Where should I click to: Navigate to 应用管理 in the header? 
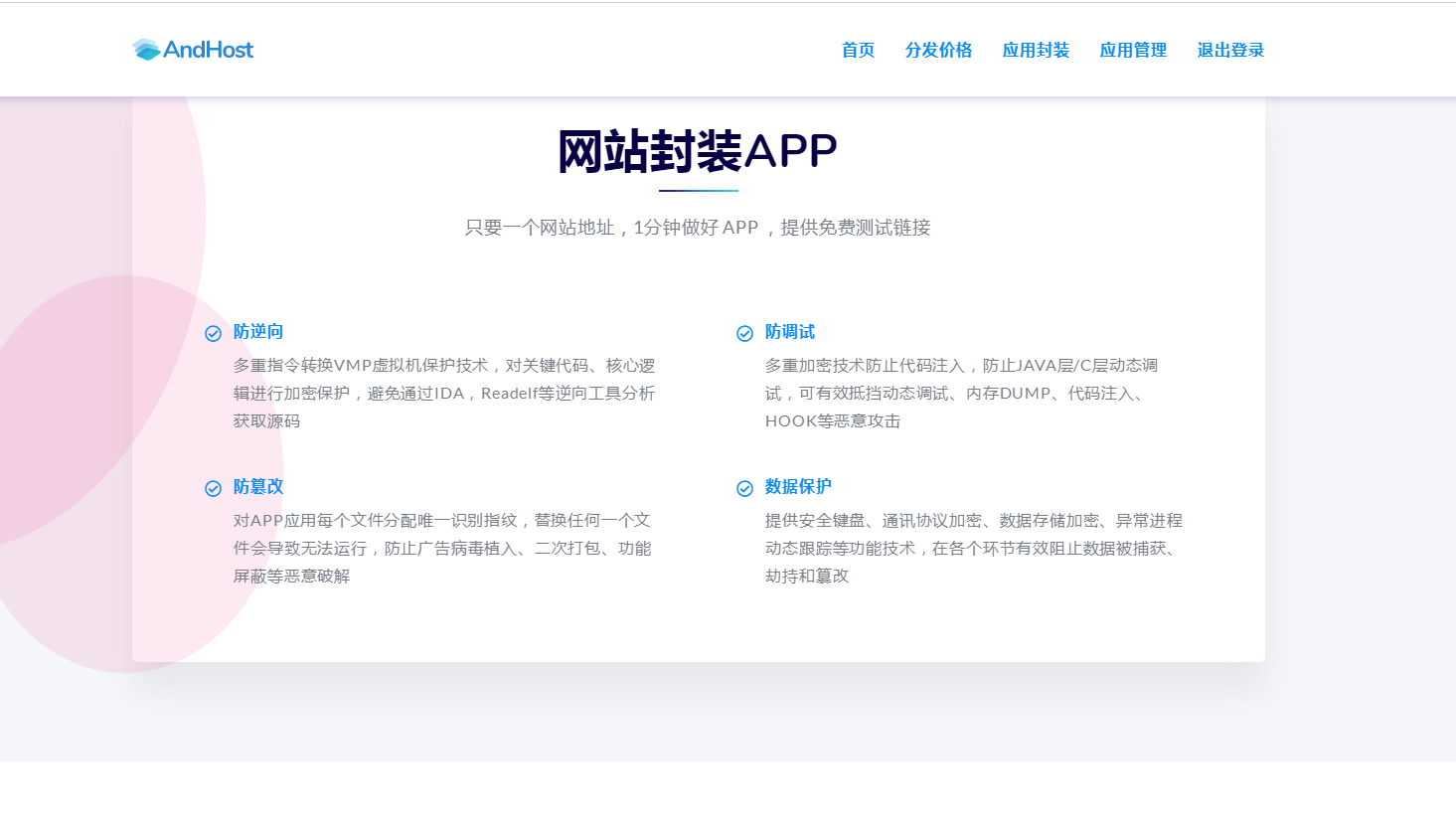tap(1133, 51)
